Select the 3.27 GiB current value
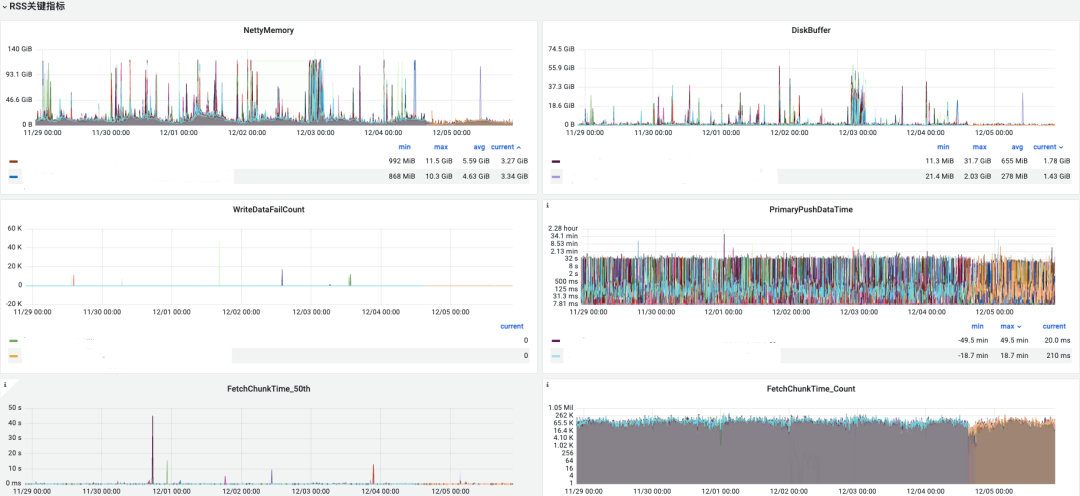1080x496 pixels. 514,161
